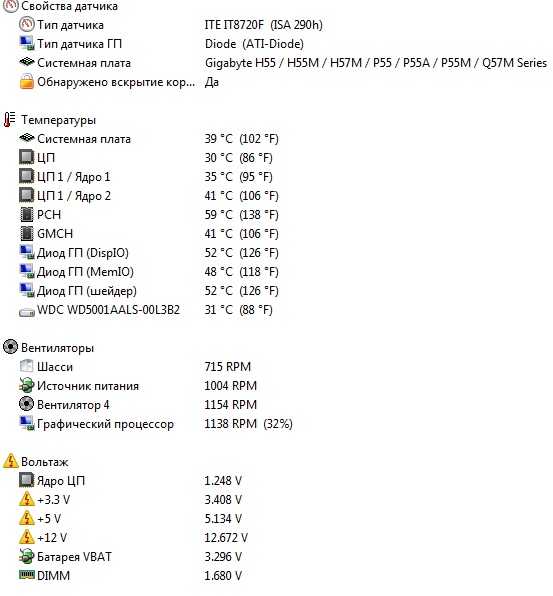Viewport: 553px width, 596px height.
Task: Select the WDC WD5001AALS-00L3B2 drive label
Action: pos(108,310)
